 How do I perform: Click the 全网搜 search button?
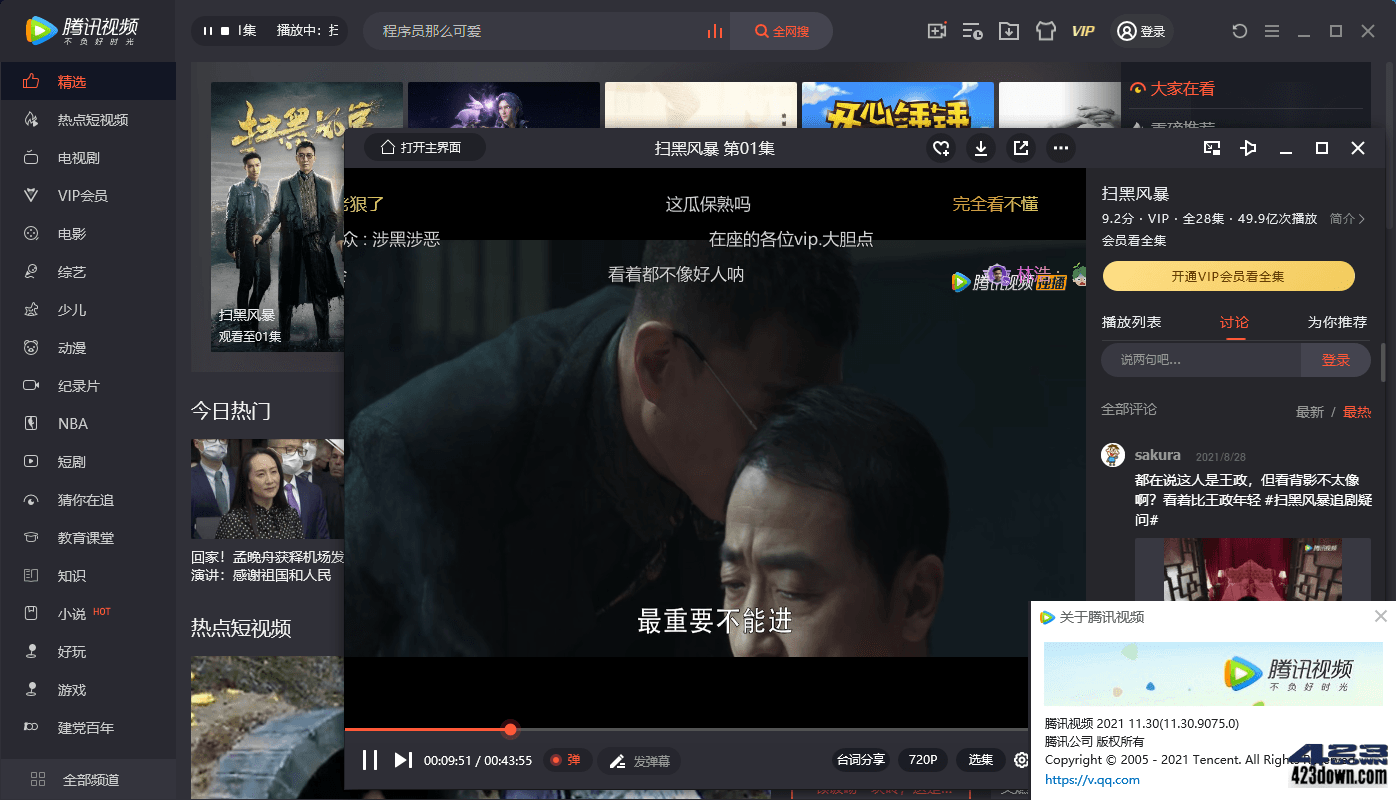[782, 31]
